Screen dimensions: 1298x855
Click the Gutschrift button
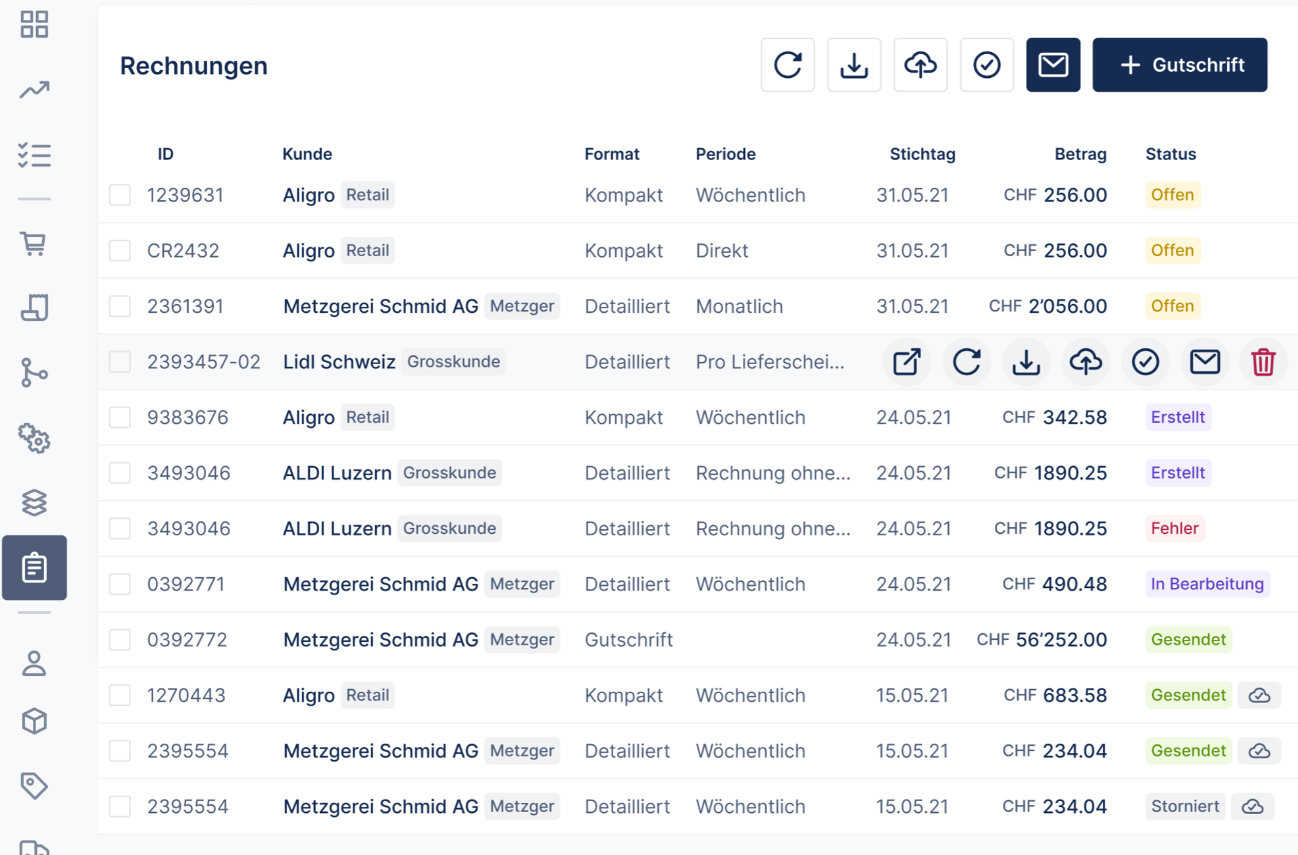[x=1179, y=65]
